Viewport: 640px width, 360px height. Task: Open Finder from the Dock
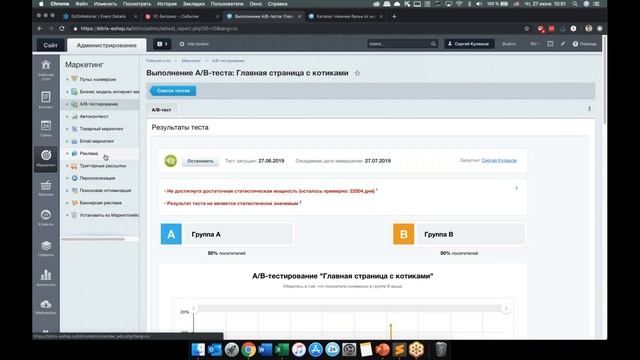click(198, 350)
